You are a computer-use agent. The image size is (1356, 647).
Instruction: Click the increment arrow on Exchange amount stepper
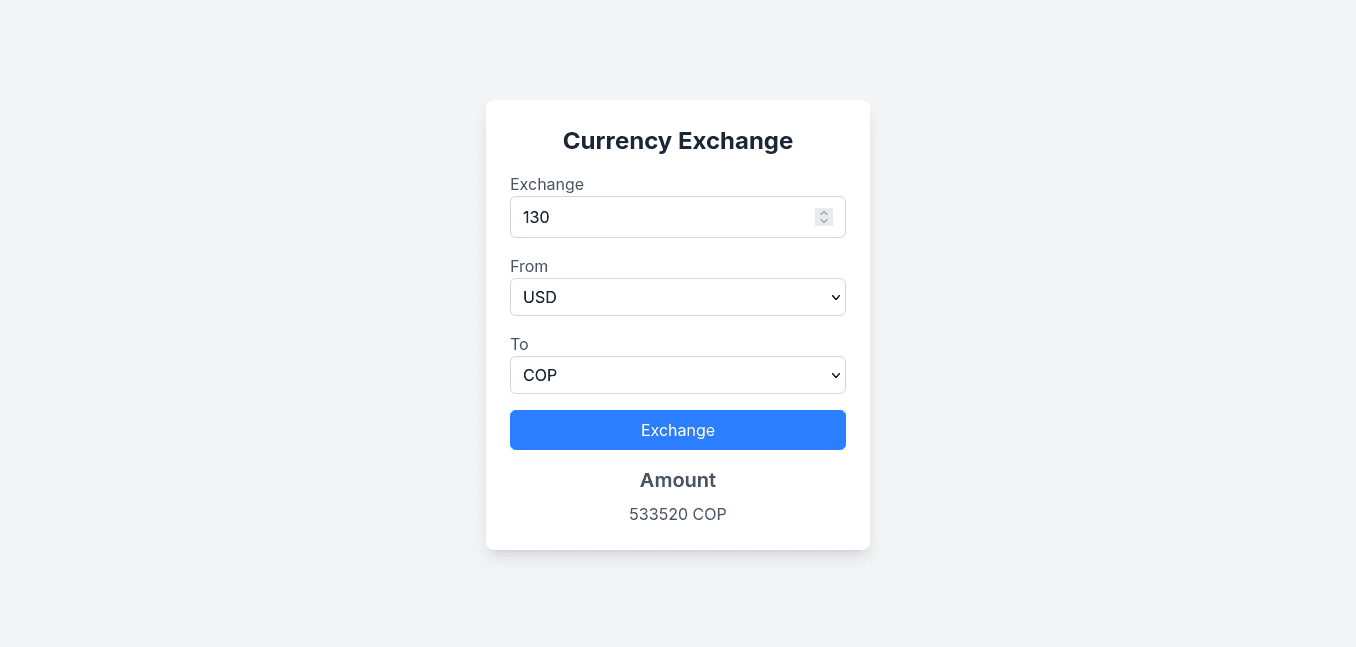(824, 213)
